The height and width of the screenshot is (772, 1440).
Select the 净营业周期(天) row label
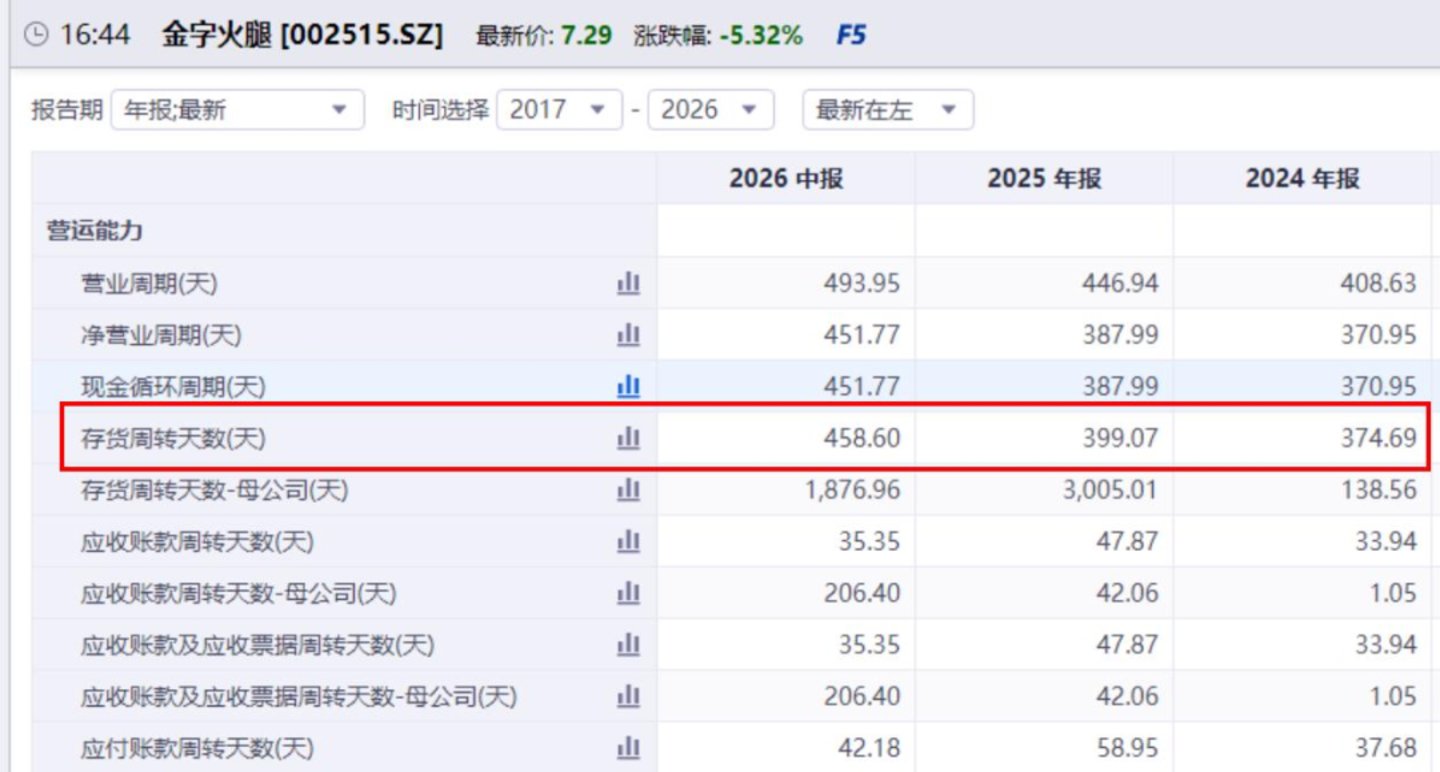point(161,336)
